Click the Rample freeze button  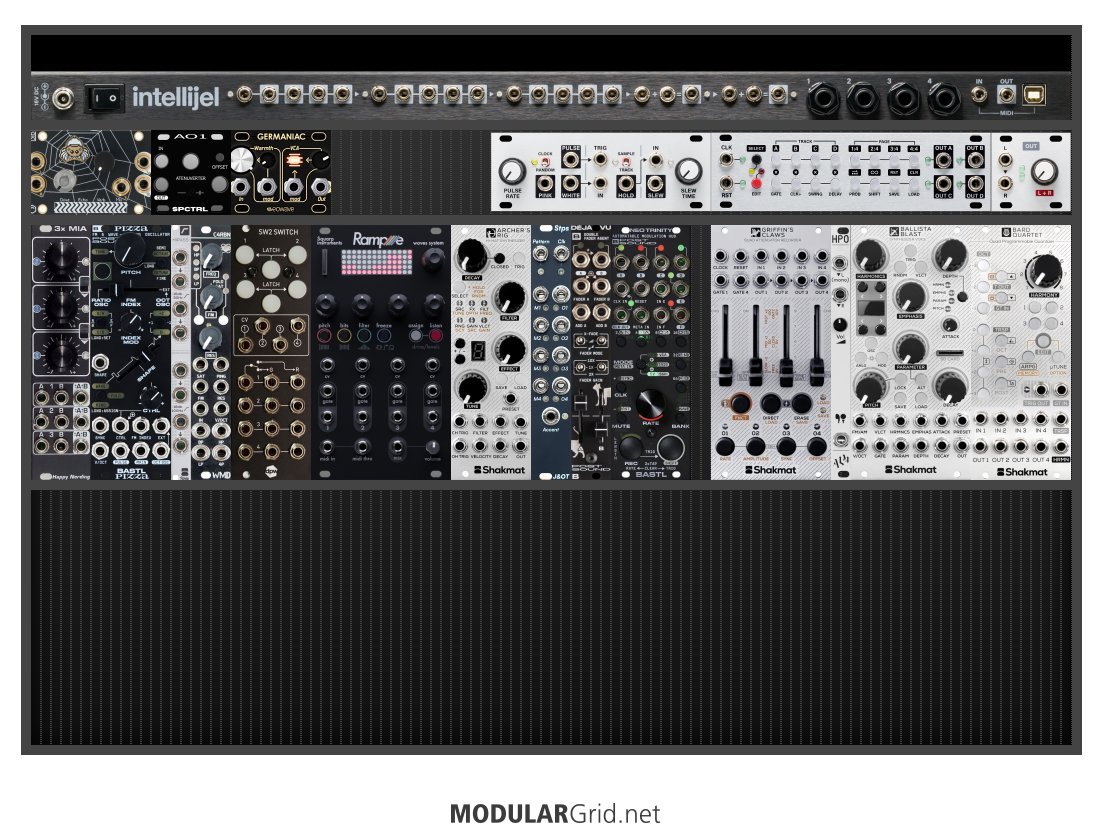[384, 336]
